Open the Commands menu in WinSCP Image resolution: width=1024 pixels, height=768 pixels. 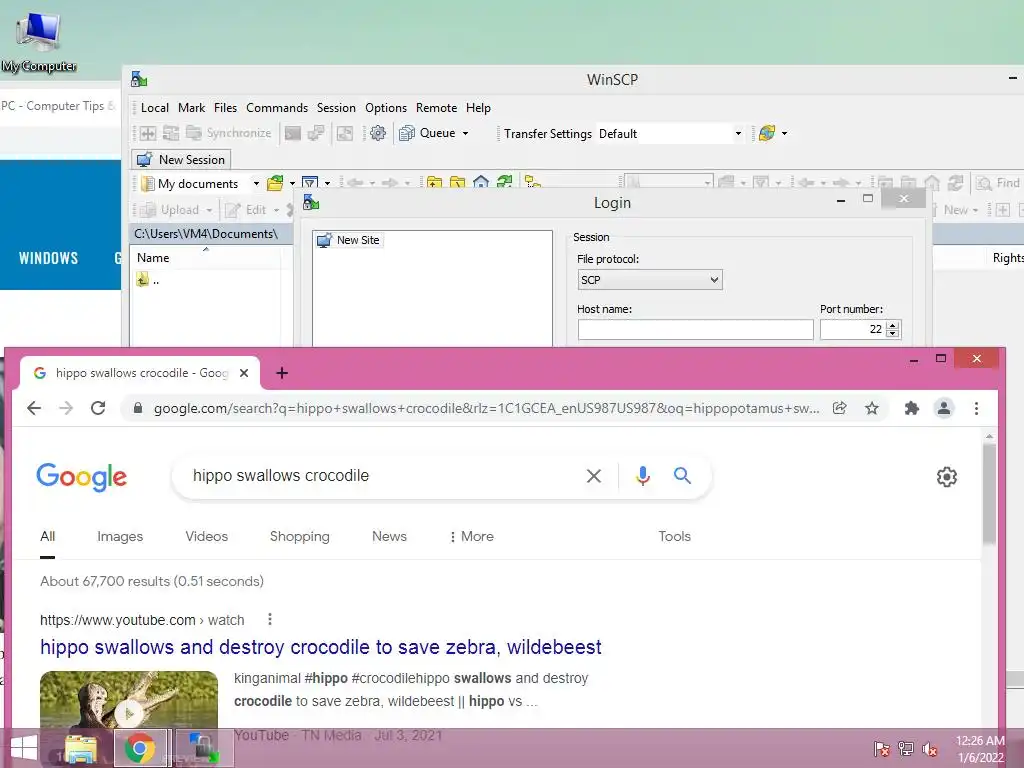click(x=277, y=108)
